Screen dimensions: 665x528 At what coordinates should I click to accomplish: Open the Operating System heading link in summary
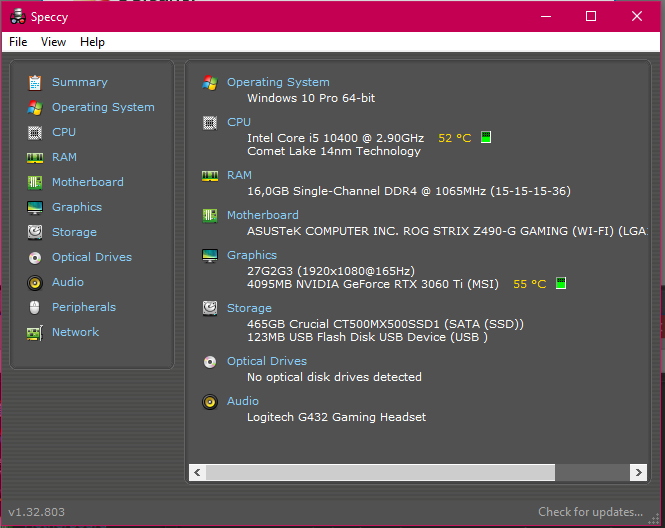278,82
